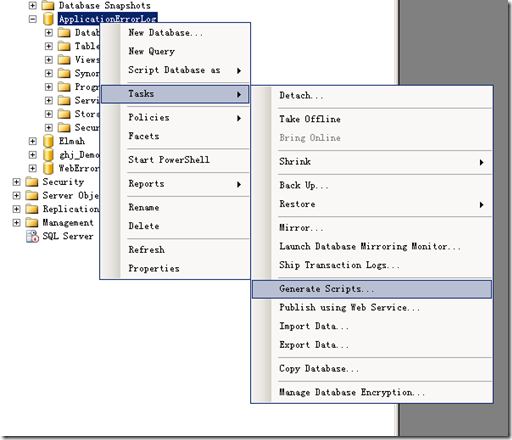Click the Security folder icon
The image size is (512, 440).
(x=32, y=182)
